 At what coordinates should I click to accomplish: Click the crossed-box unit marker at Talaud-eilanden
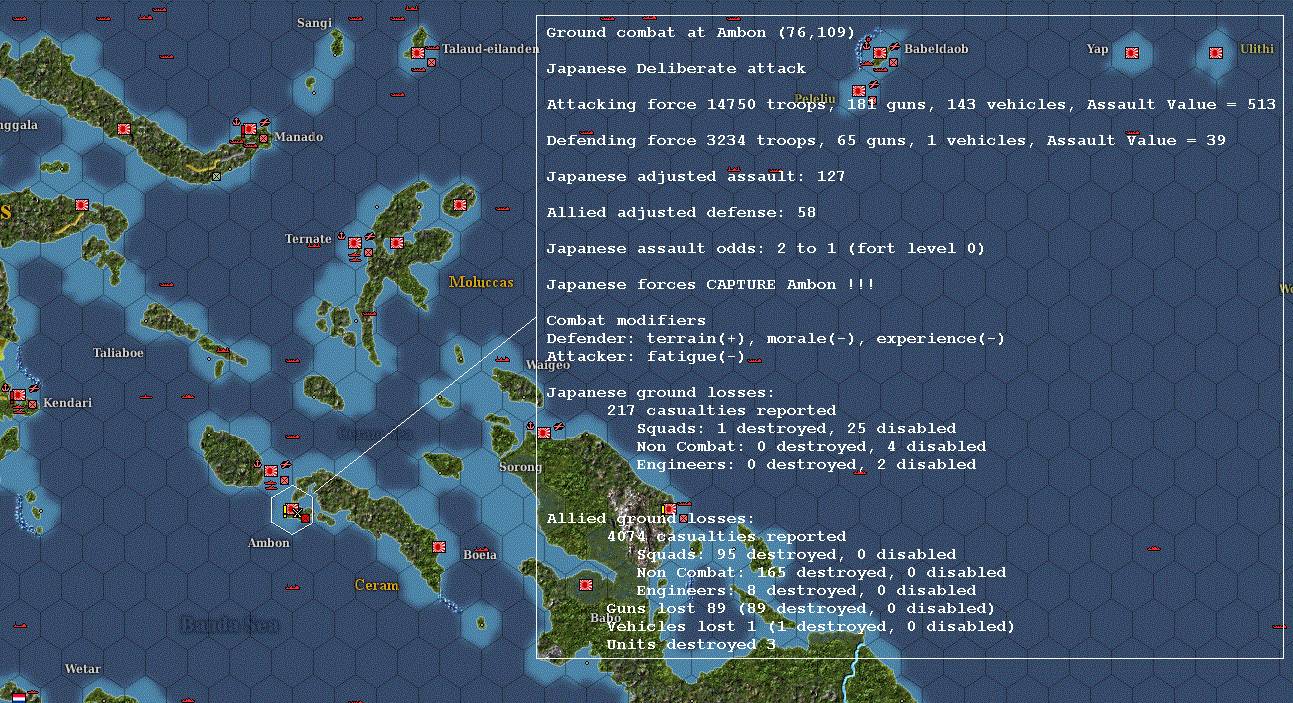(431, 62)
